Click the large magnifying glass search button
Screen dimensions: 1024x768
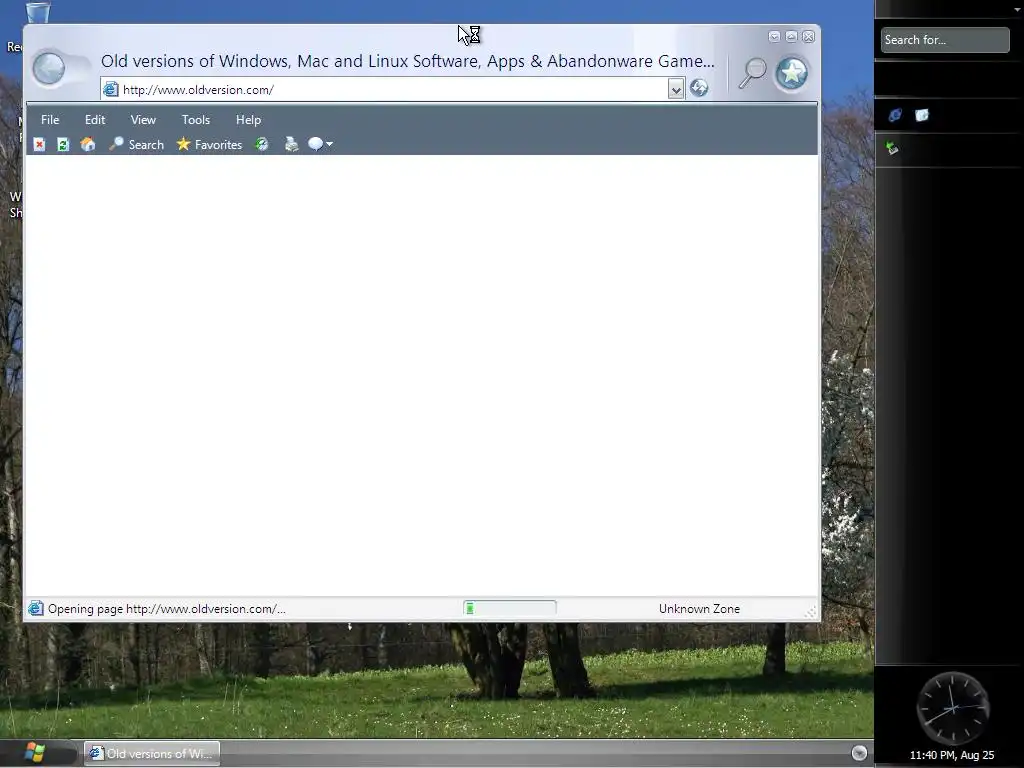[752, 72]
